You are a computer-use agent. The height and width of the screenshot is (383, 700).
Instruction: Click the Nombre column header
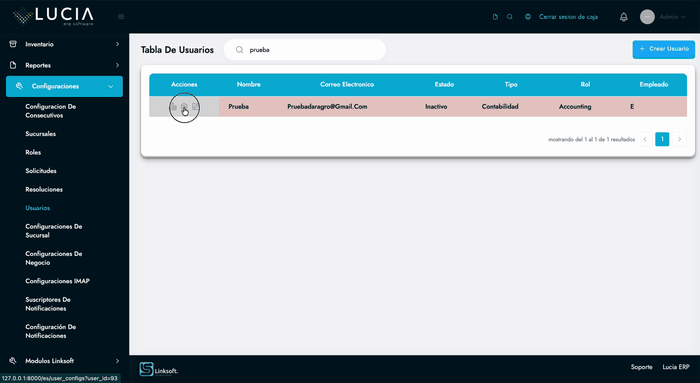[249, 84]
